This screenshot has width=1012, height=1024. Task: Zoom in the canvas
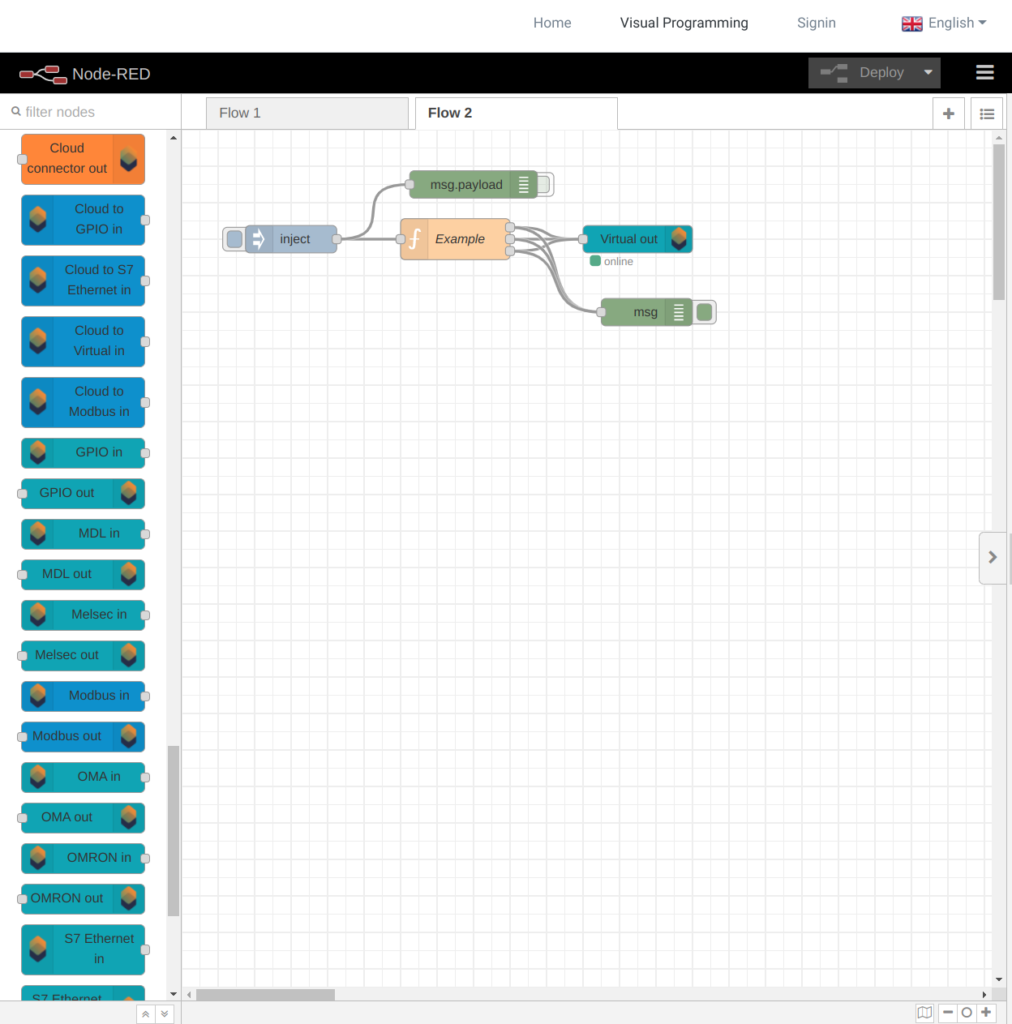click(x=986, y=1012)
